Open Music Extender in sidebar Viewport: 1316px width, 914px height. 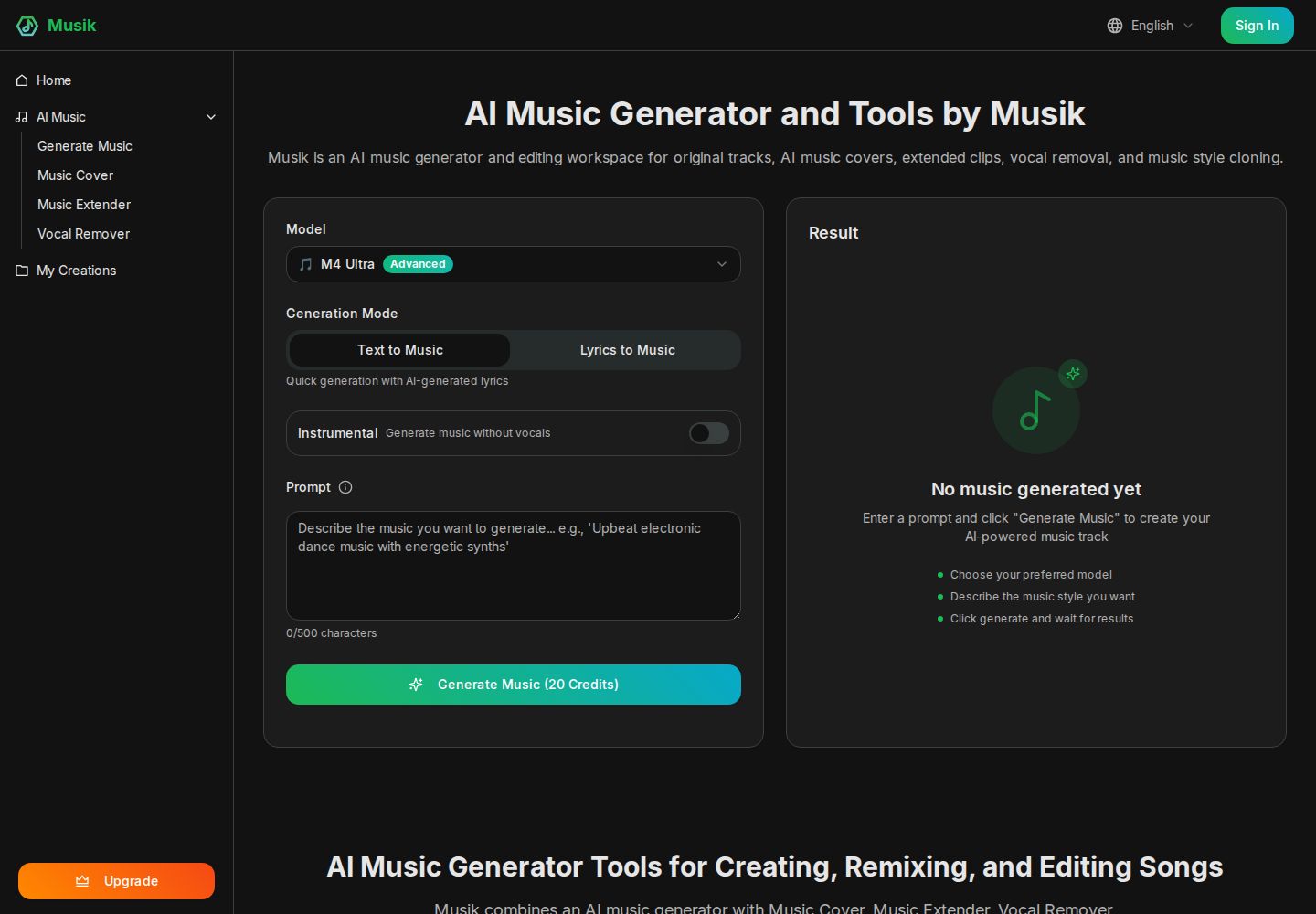click(x=84, y=205)
